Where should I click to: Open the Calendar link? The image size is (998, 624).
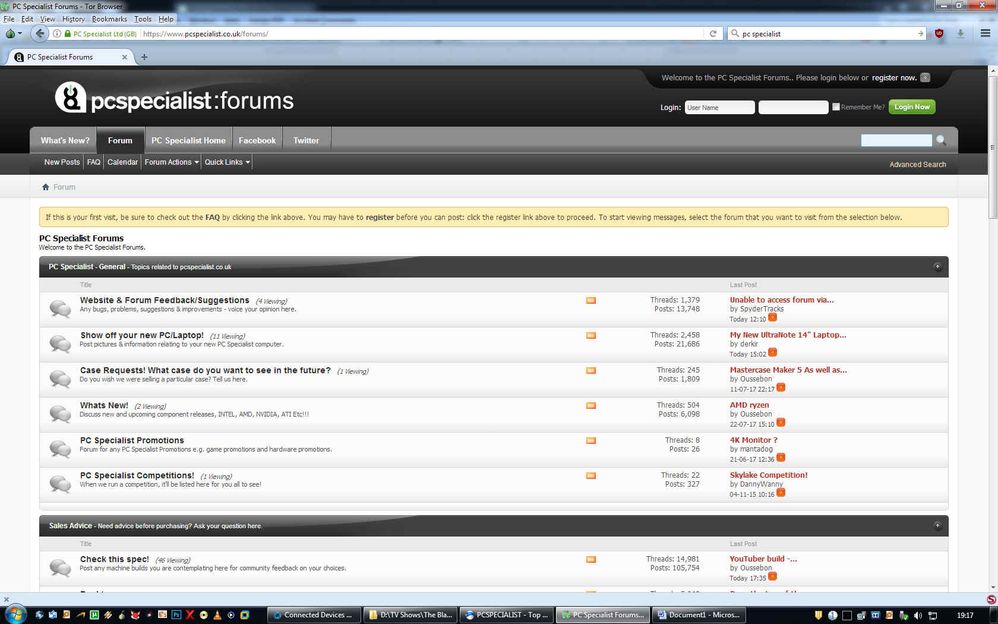pos(122,162)
